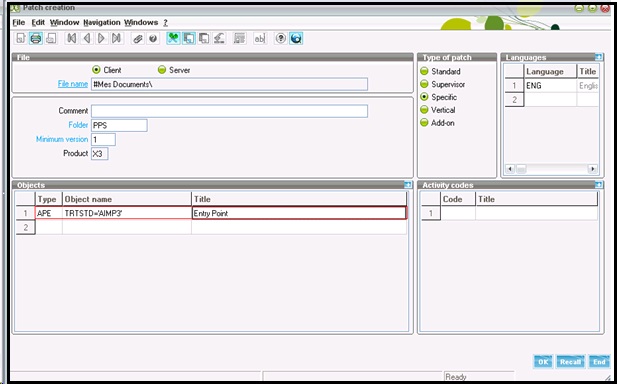618x386 pixels.
Task: Click the Entry Point title cell
Action: tap(299, 213)
